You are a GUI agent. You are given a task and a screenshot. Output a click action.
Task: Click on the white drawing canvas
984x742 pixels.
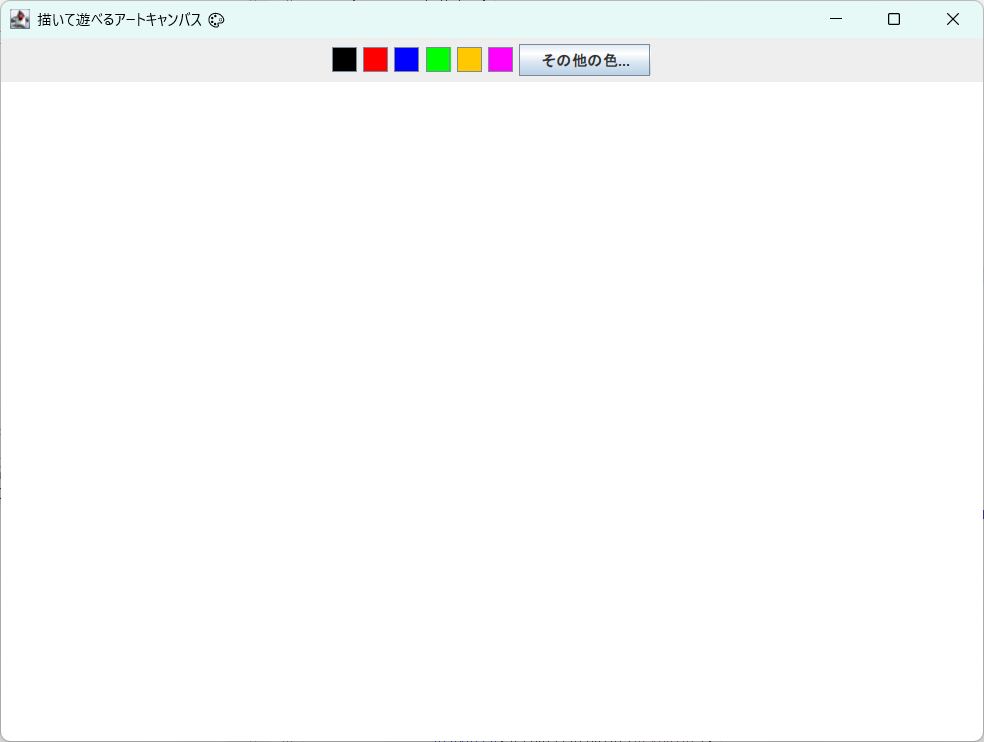pos(492,411)
